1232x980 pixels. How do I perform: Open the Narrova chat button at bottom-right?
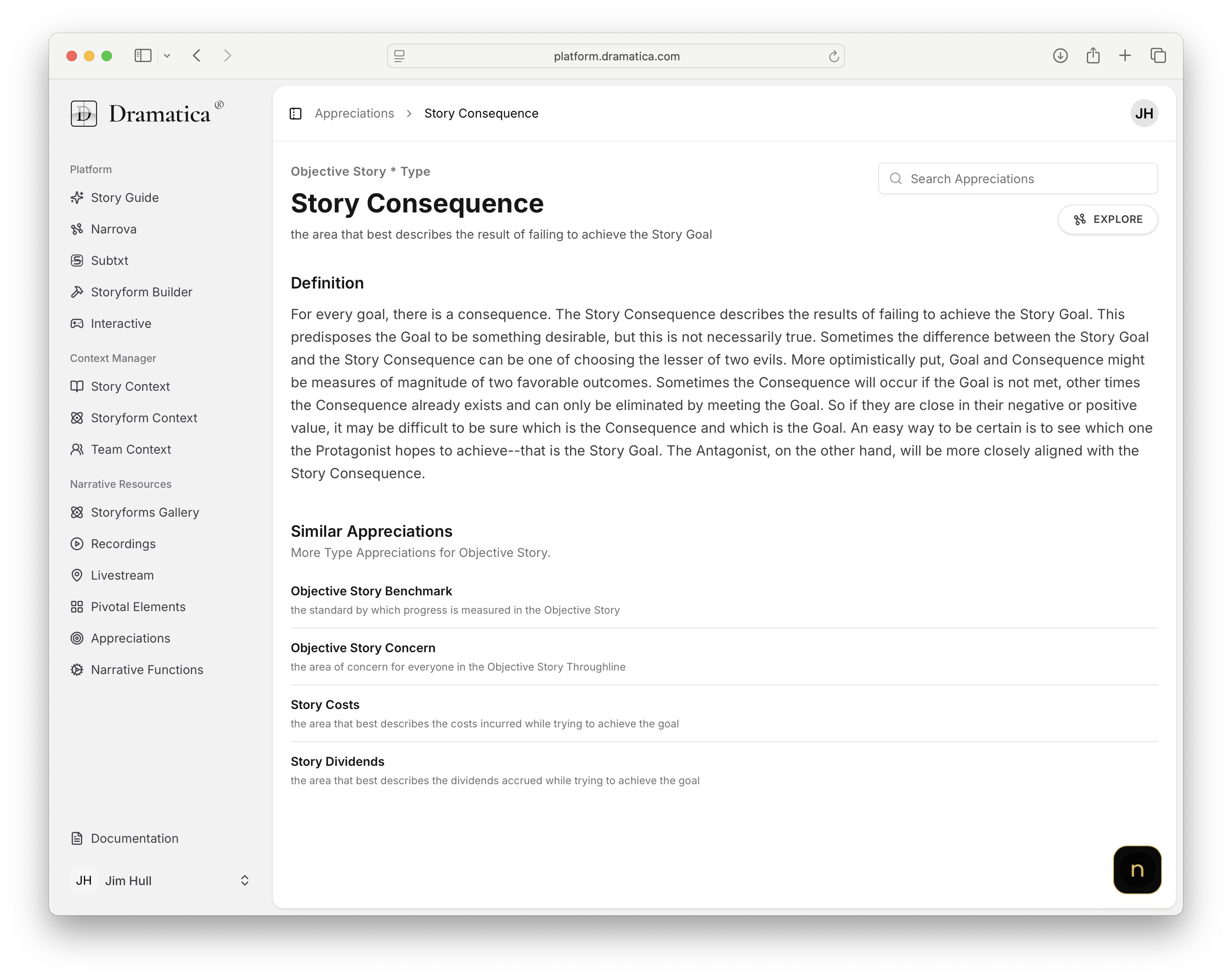(1137, 870)
